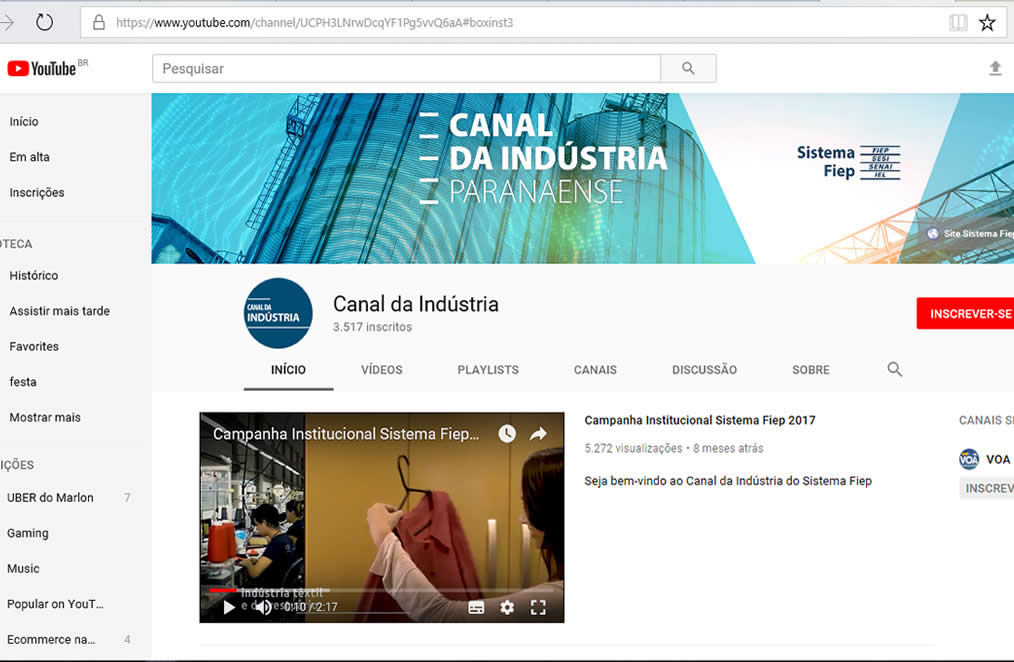
Task: Click the video progress bar
Action: 382,590
